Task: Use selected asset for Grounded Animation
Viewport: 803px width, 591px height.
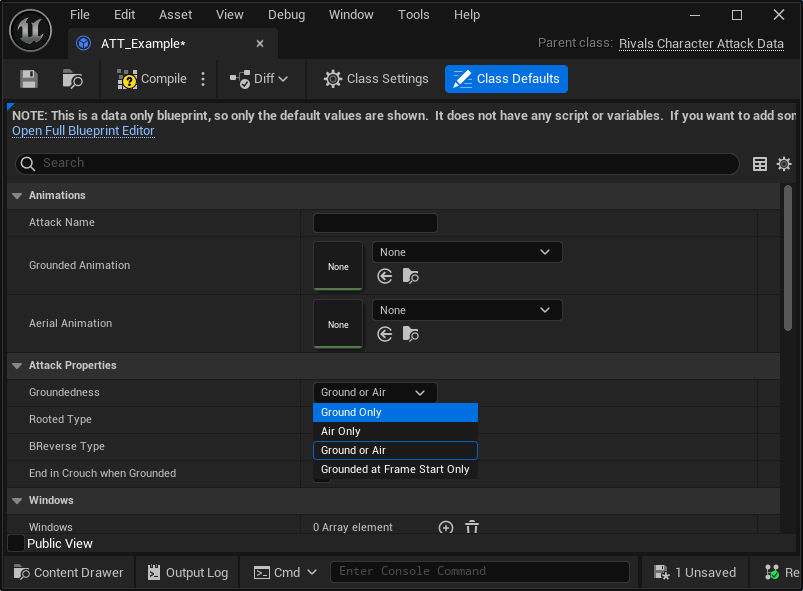Action: tap(385, 277)
